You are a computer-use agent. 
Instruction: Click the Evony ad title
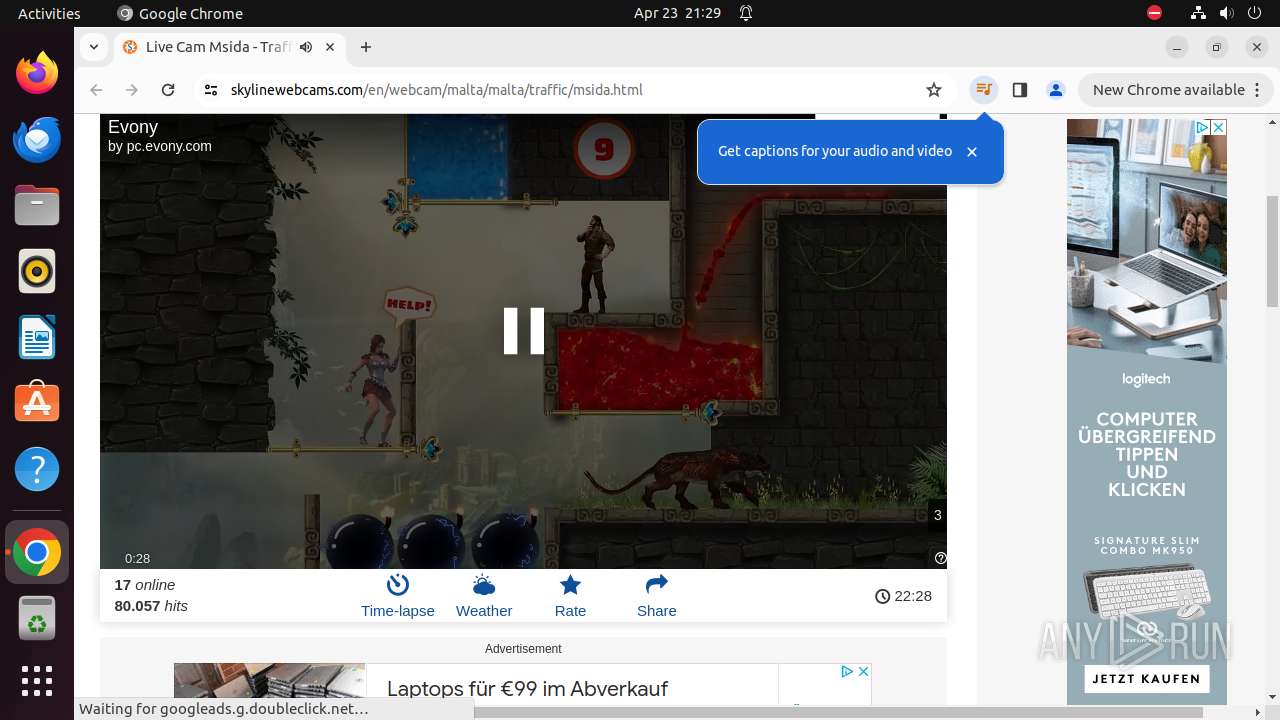(133, 127)
